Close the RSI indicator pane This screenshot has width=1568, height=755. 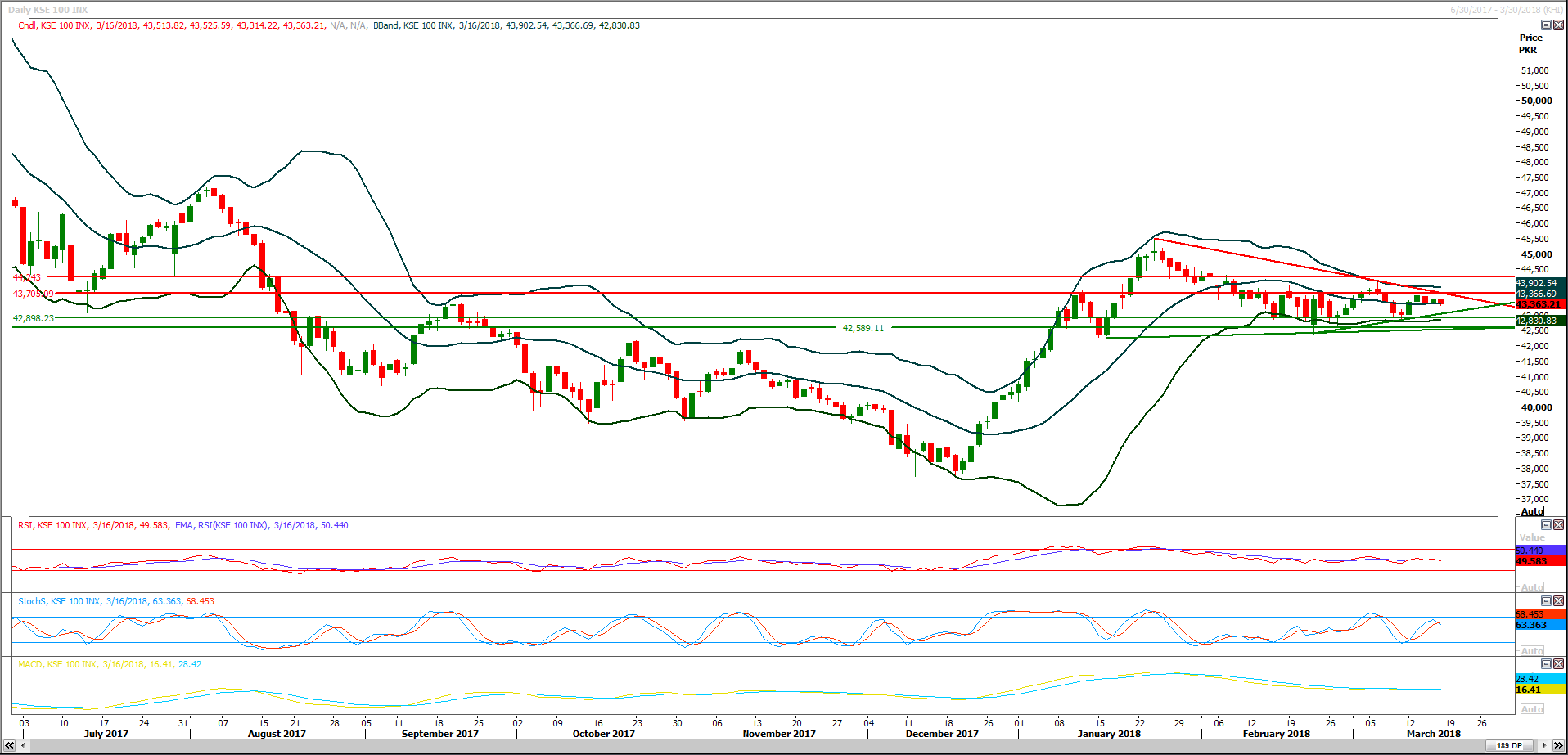[x=1558, y=524]
